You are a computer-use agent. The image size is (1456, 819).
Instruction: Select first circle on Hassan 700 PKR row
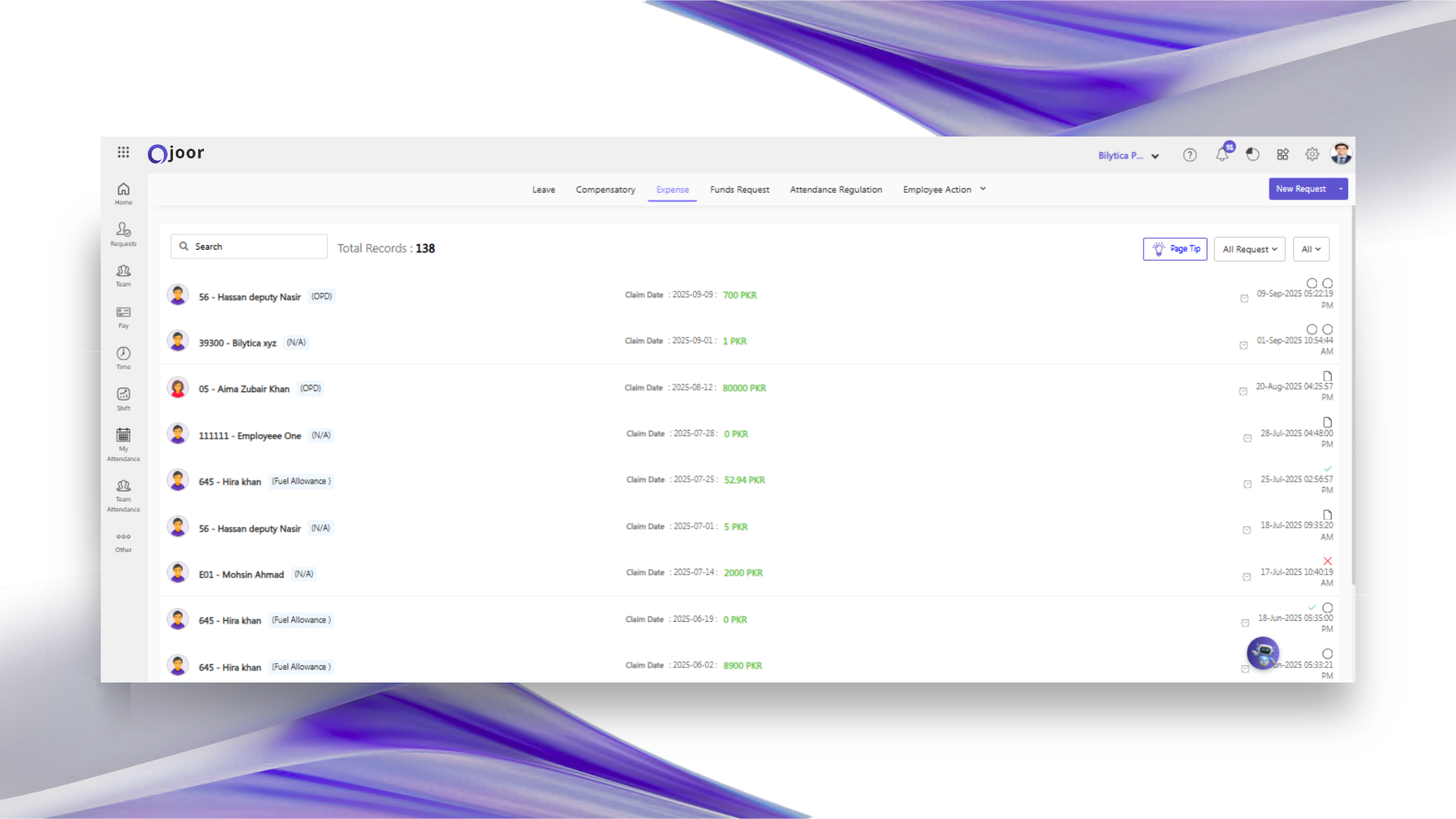(x=1312, y=283)
